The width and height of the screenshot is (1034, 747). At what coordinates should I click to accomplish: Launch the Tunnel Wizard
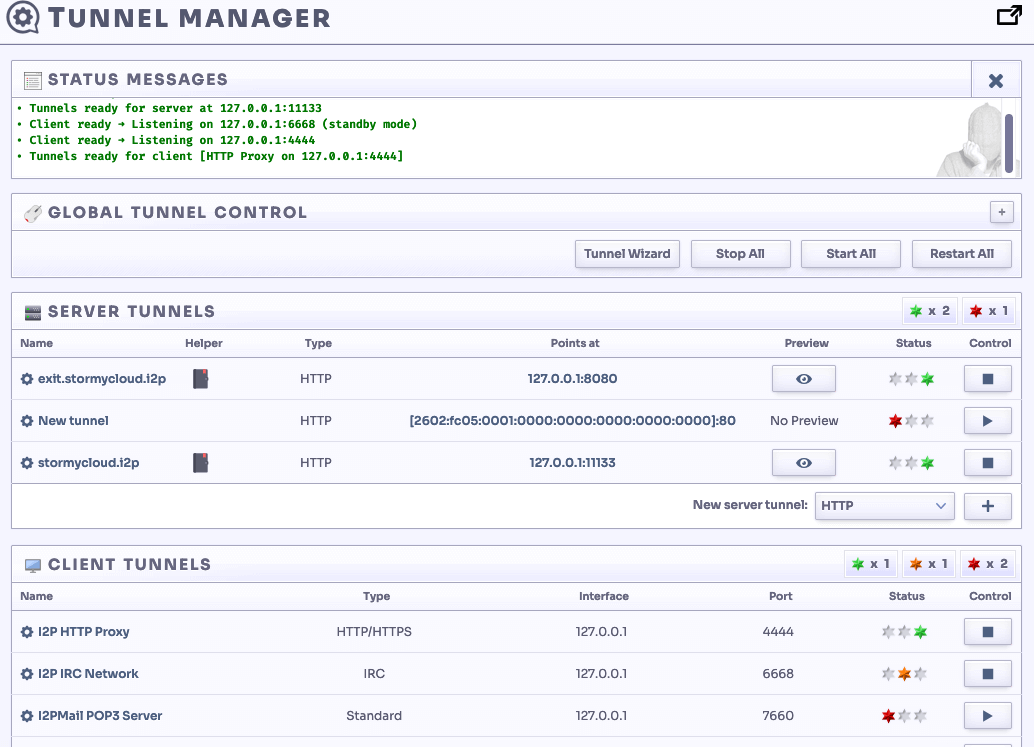click(x=627, y=253)
